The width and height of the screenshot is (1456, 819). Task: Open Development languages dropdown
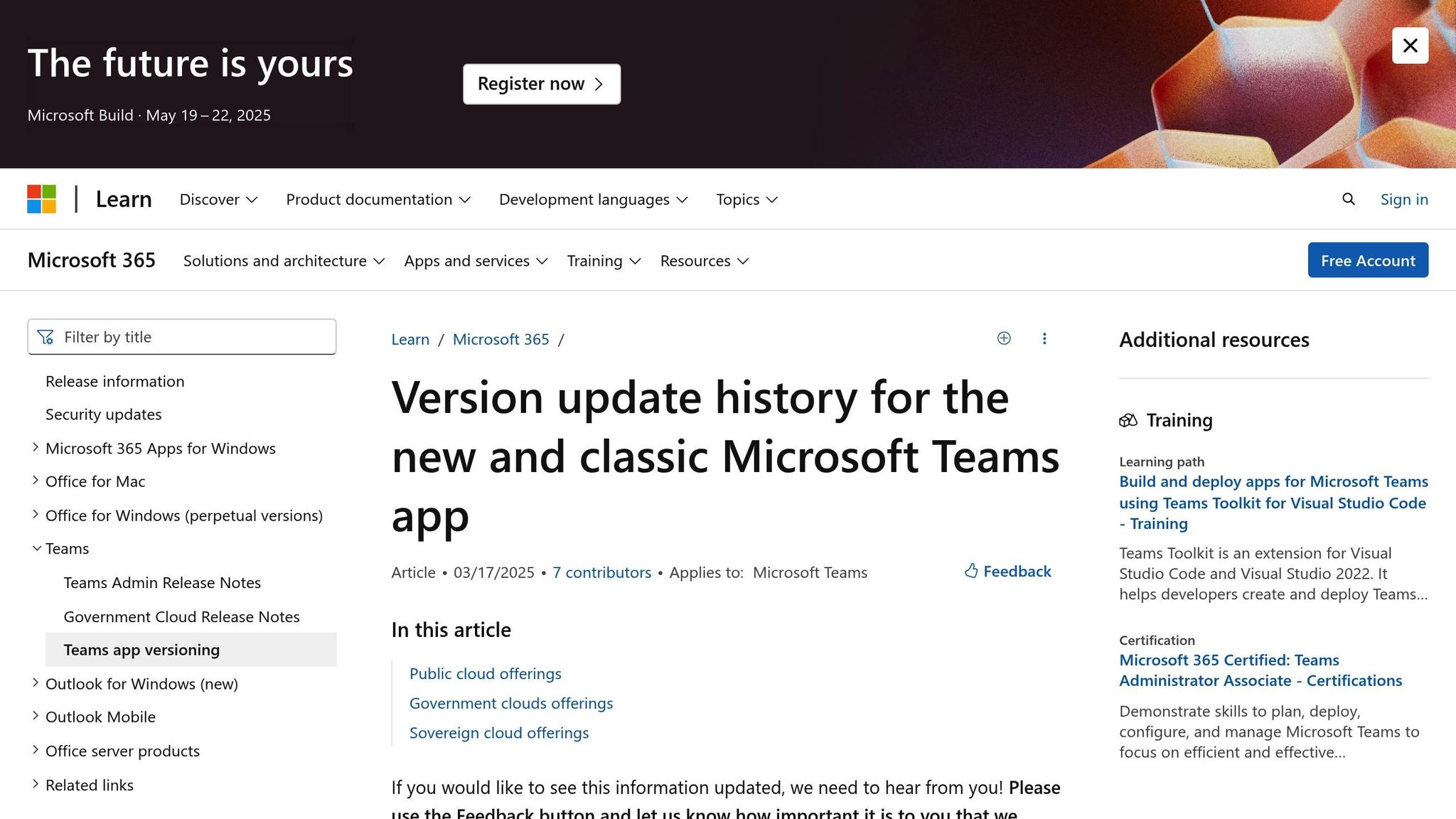pos(593,200)
